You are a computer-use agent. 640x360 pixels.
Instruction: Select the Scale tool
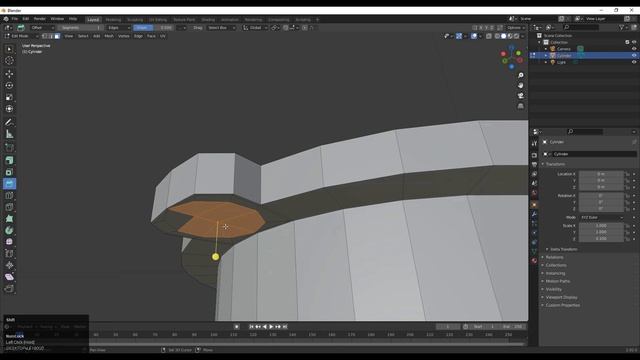9,97
